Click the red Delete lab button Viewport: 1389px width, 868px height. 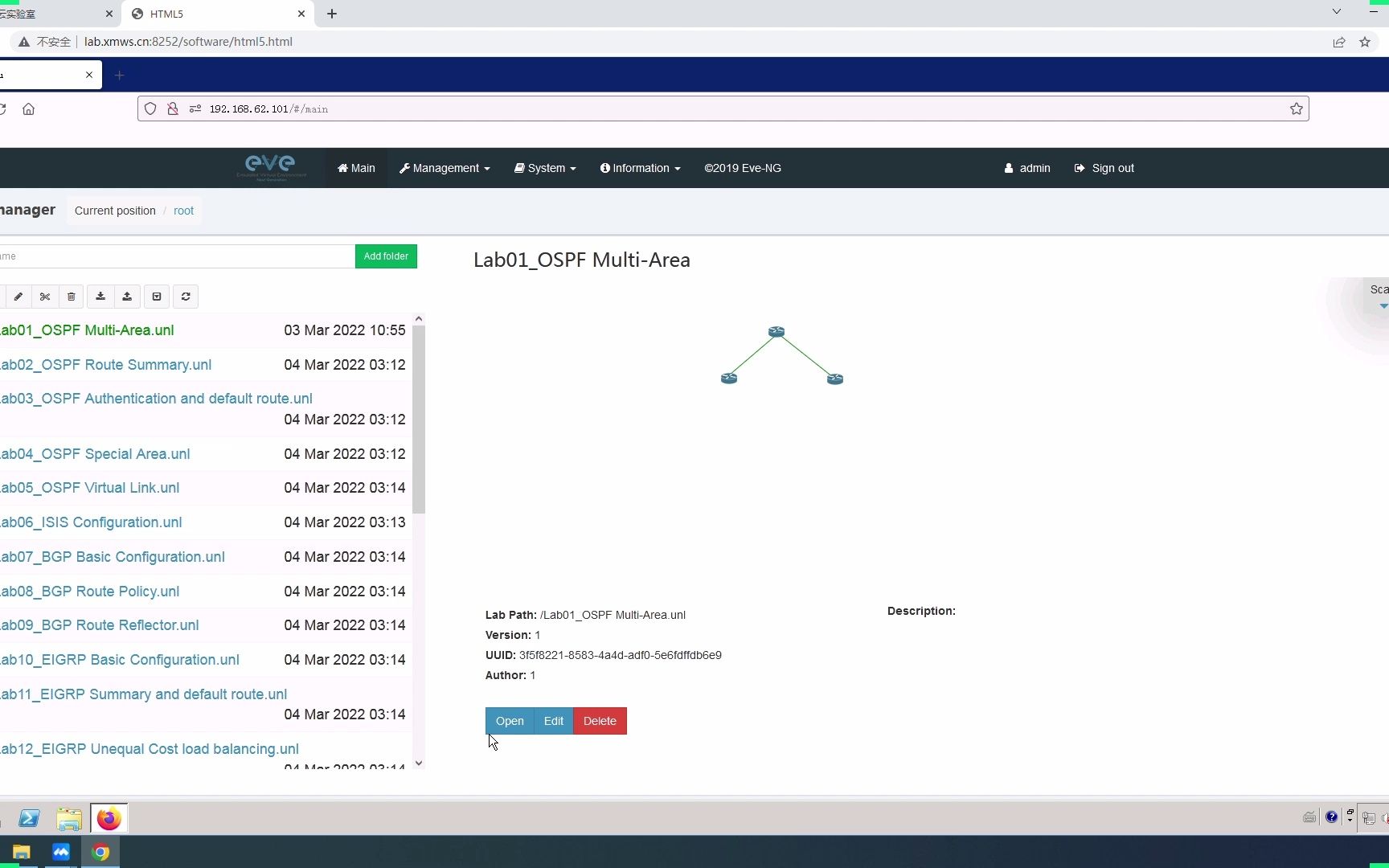(600, 721)
